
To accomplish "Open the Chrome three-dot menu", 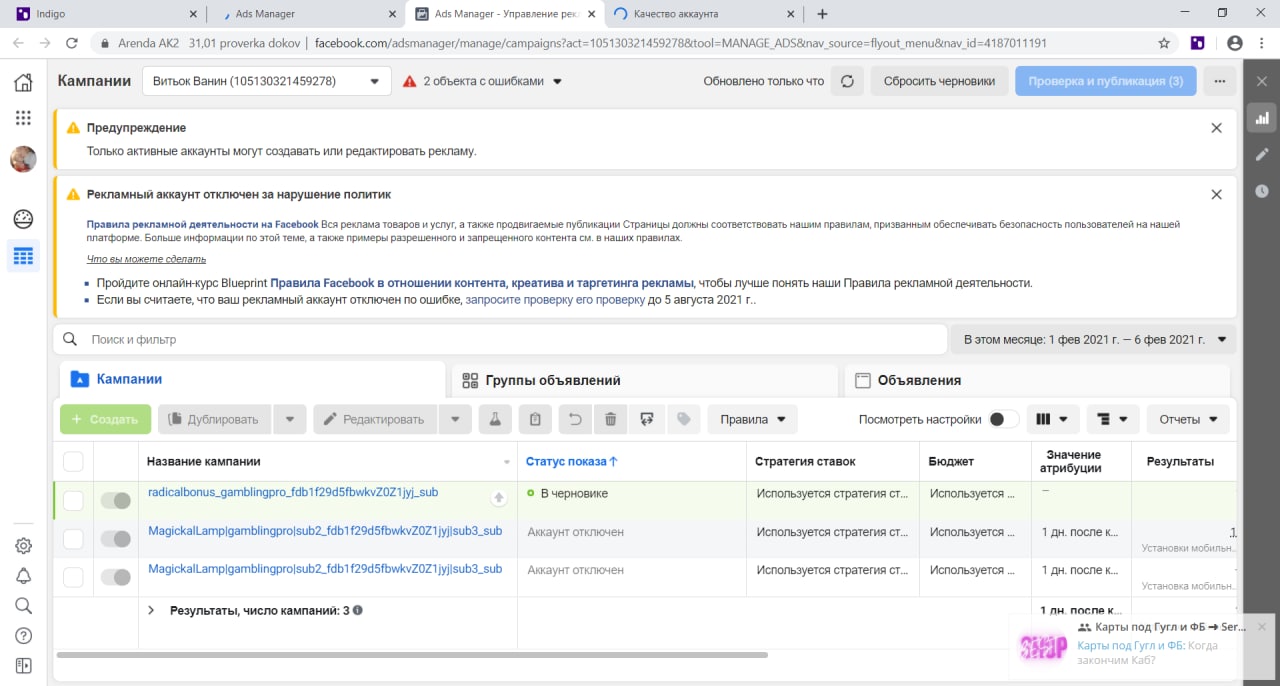I will [x=1263, y=43].
